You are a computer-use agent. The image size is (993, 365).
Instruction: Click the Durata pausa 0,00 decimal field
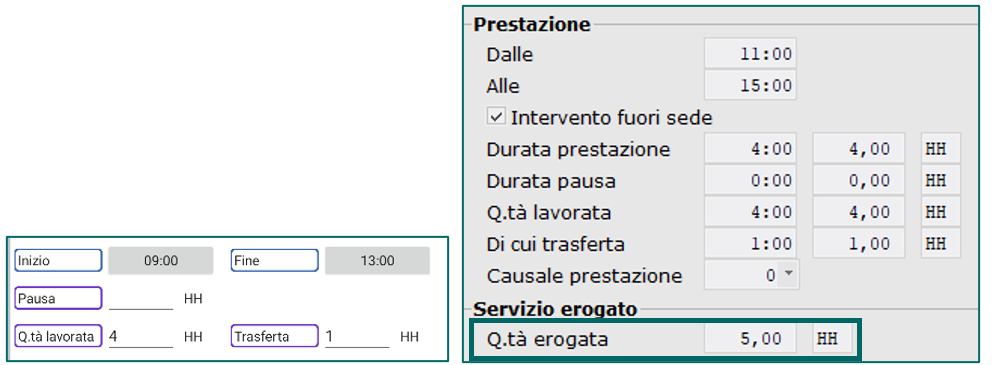pyautogui.click(x=859, y=181)
